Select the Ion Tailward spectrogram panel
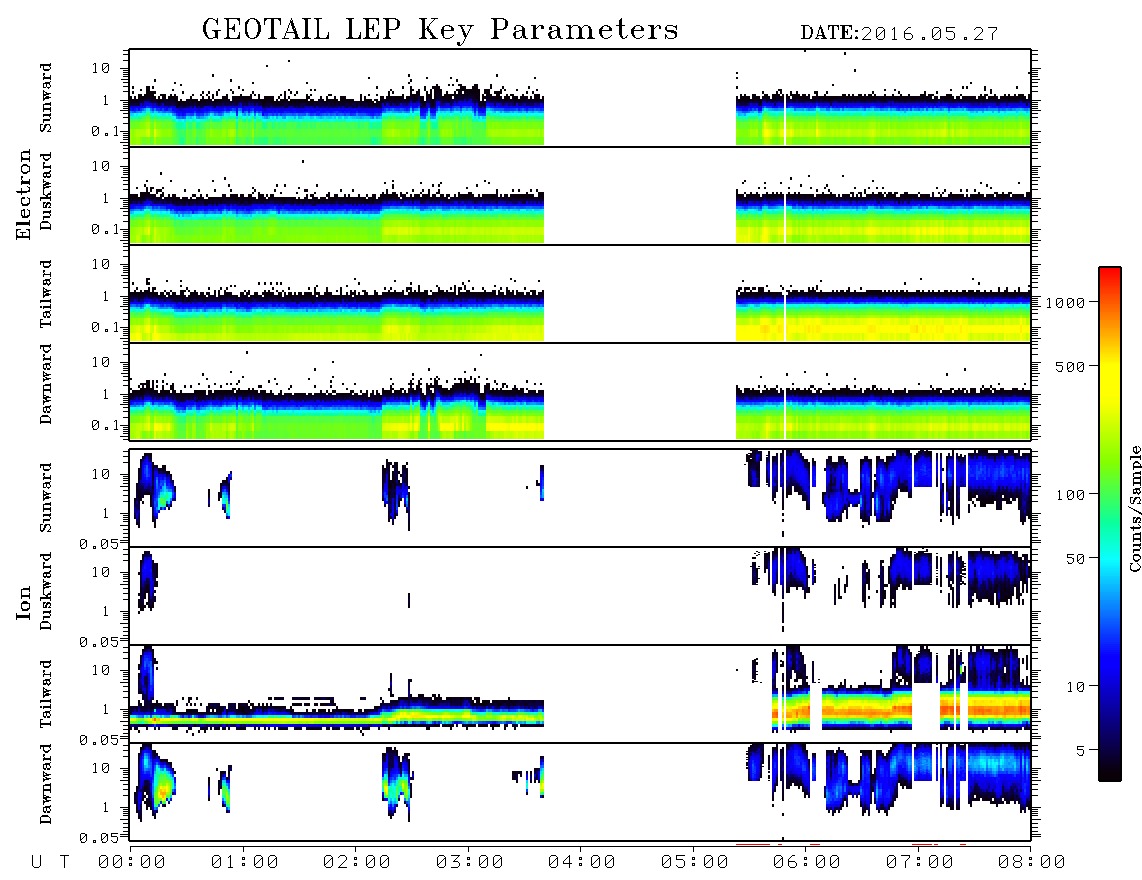Image resolution: width=1142 pixels, height=880 pixels. pyautogui.click(x=580, y=694)
